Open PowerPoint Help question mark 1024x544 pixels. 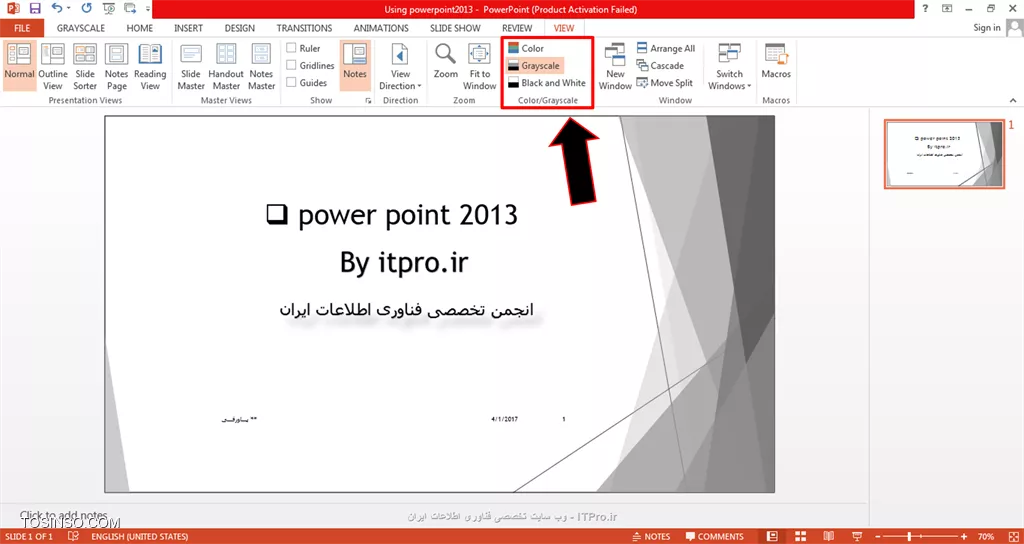pos(925,9)
